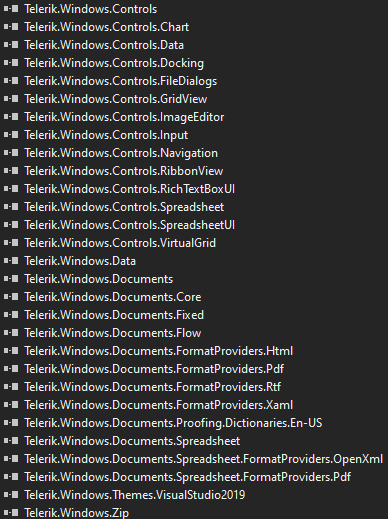Image resolution: width=388 pixels, height=519 pixels.
Task: Select Telerik.Windows.Controls.RichTextBoxUI reference
Action: 130,189
